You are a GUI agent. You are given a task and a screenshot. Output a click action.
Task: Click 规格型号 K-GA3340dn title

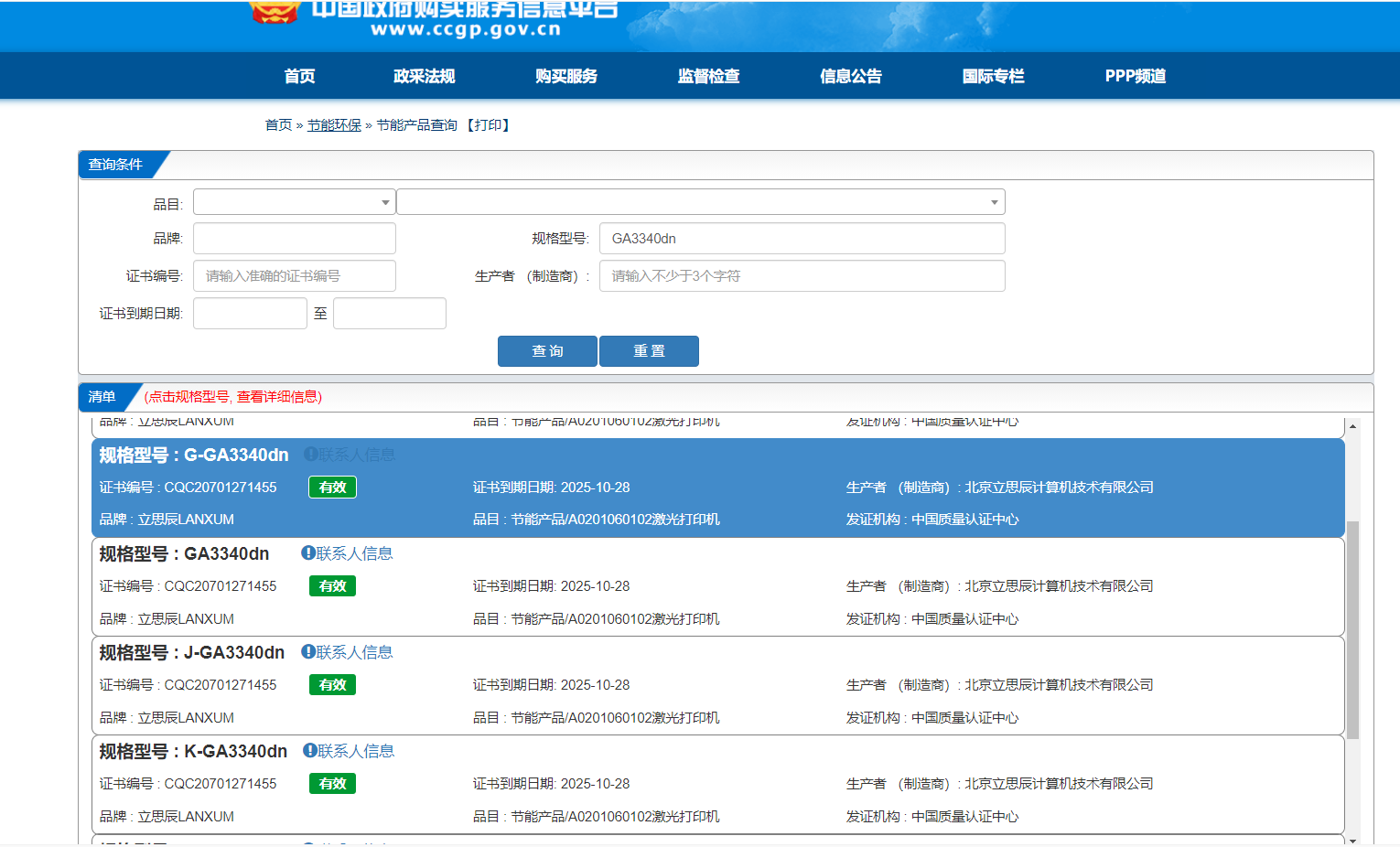(x=193, y=751)
